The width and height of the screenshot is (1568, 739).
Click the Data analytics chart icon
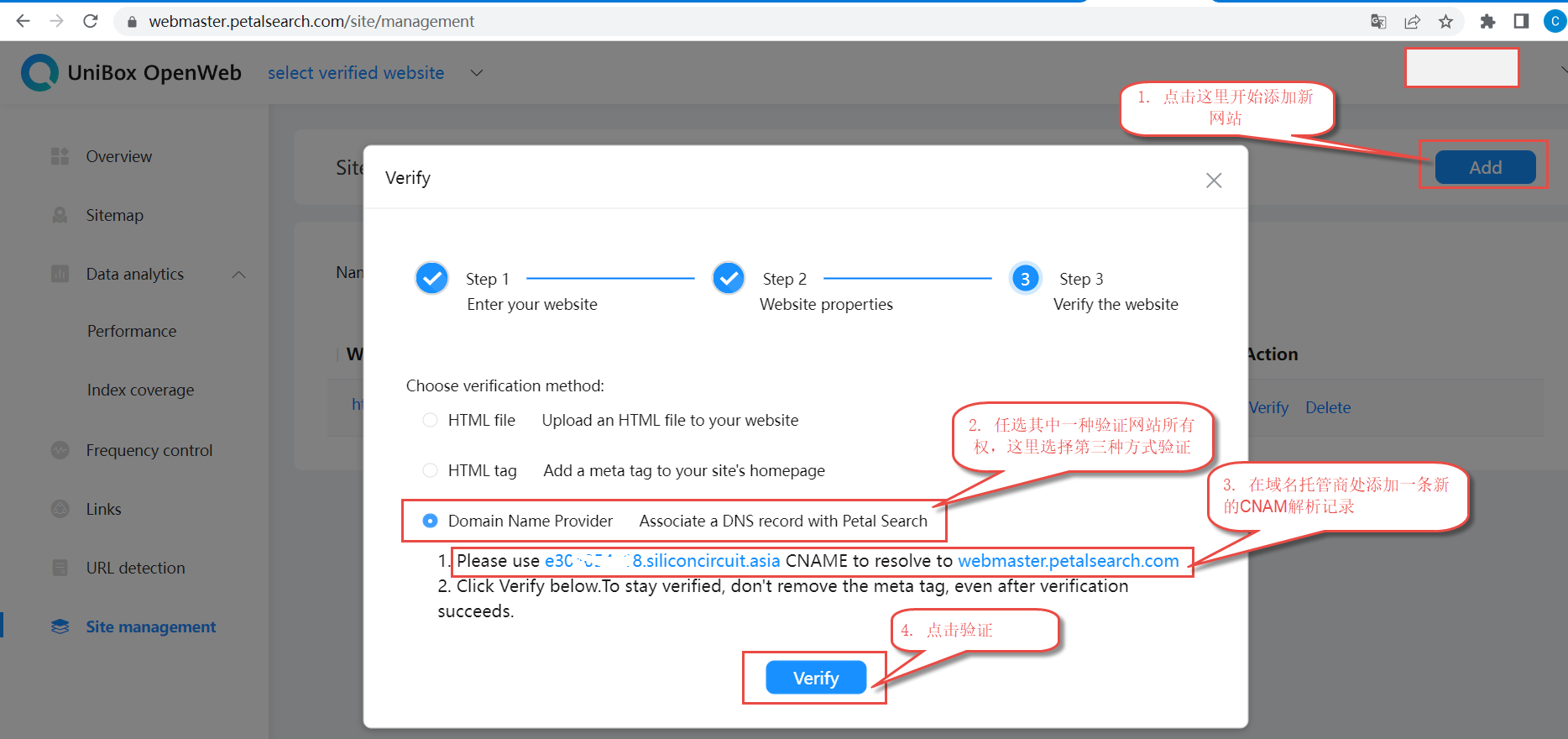tap(60, 274)
